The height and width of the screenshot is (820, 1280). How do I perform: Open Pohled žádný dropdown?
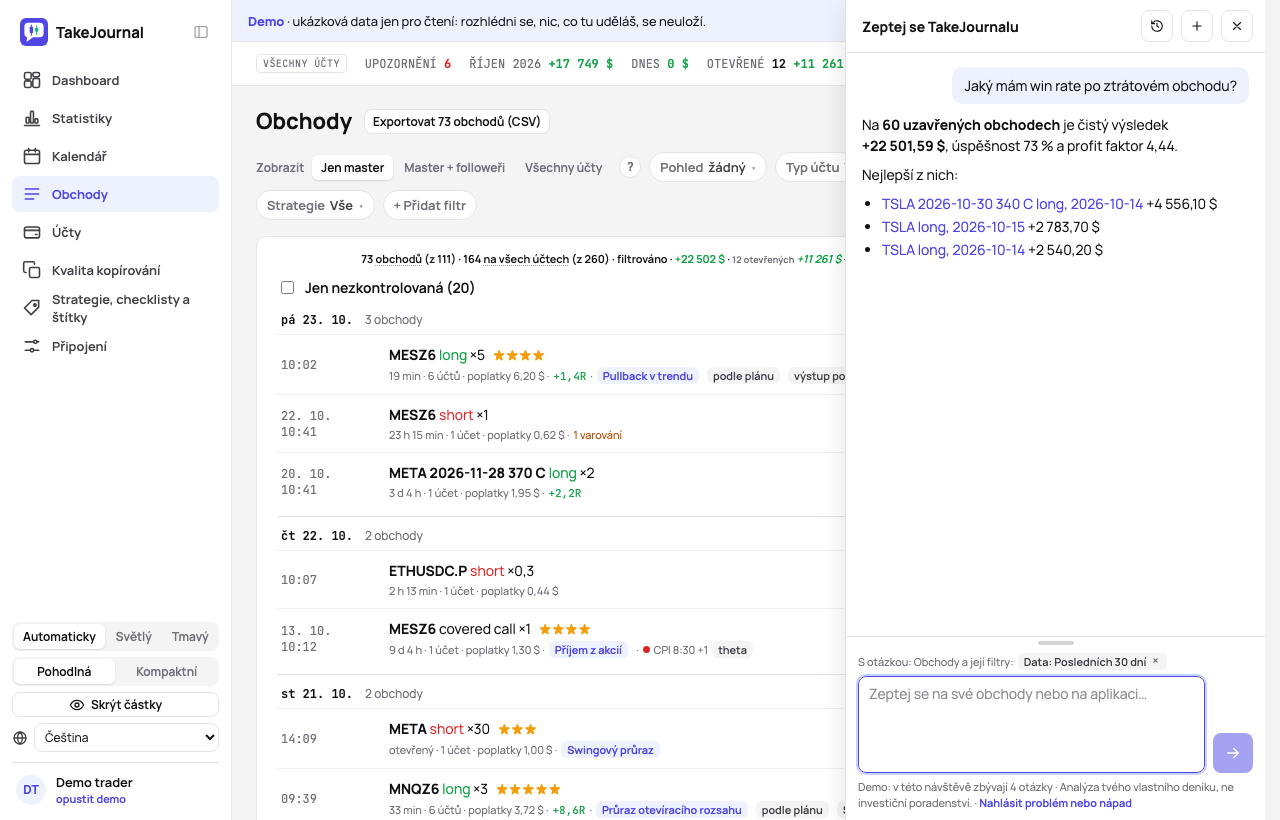coord(708,167)
